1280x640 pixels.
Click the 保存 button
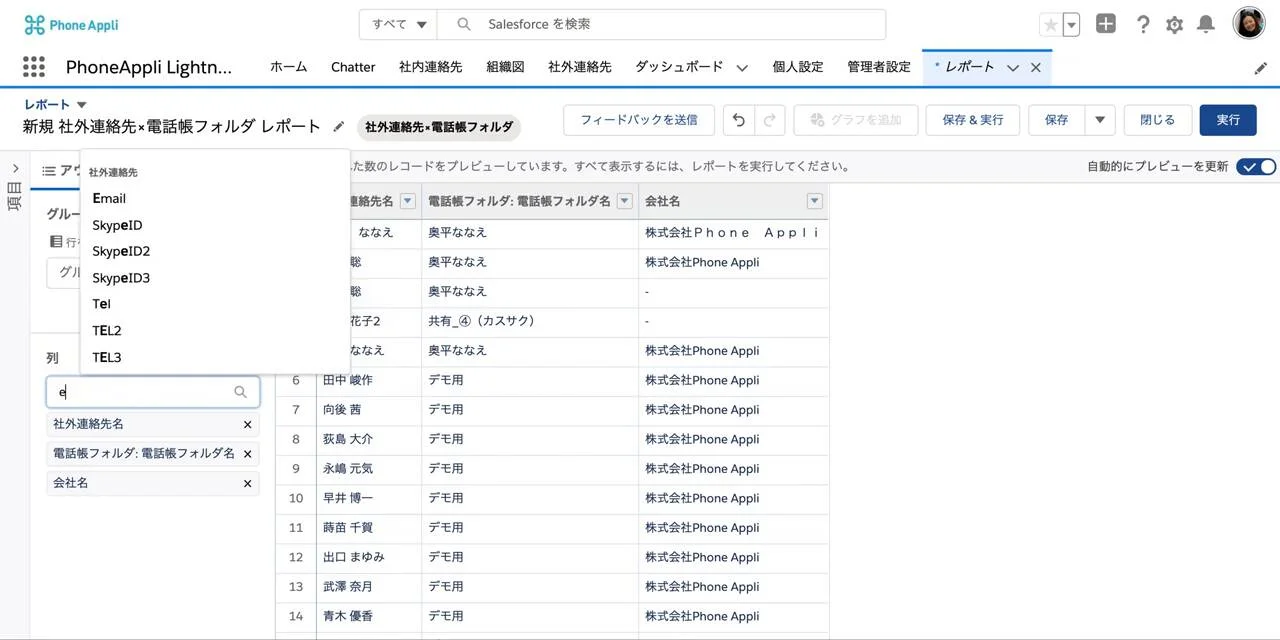click(1057, 120)
